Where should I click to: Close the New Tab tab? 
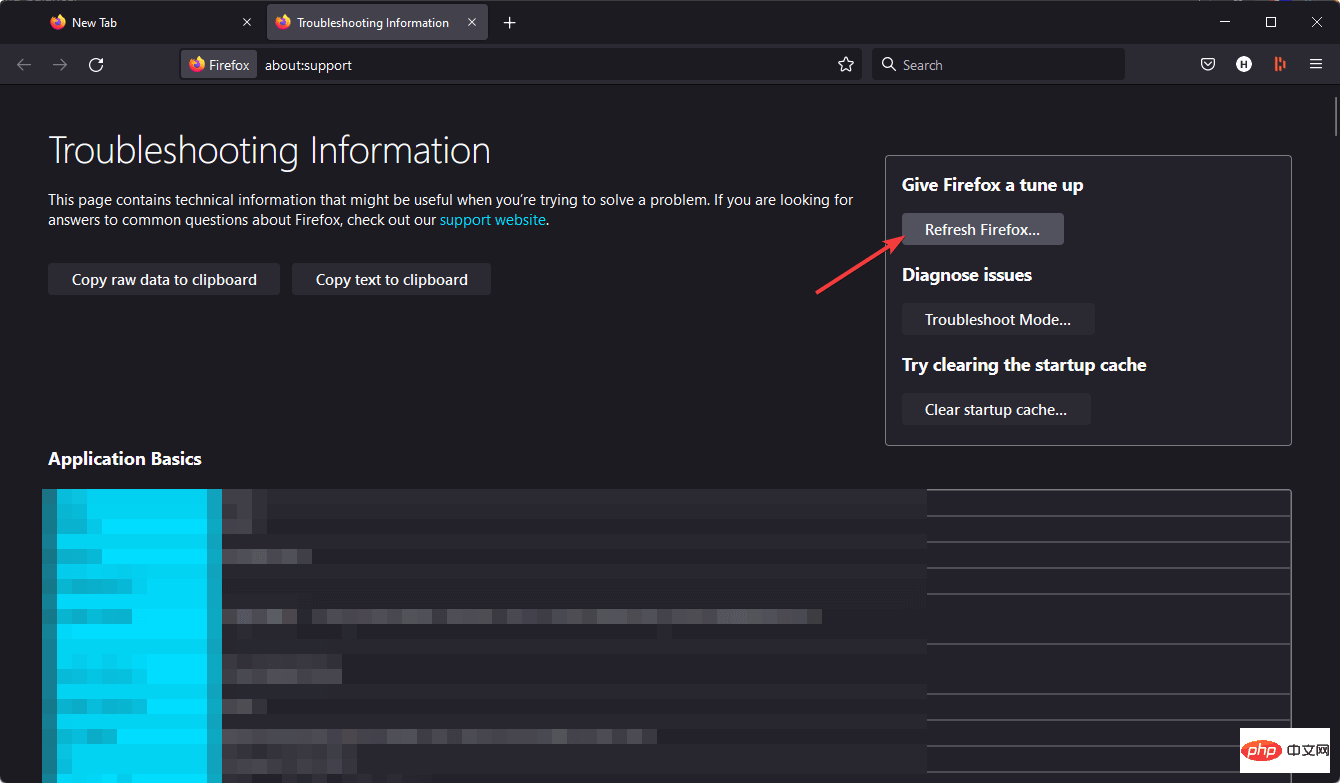[247, 22]
